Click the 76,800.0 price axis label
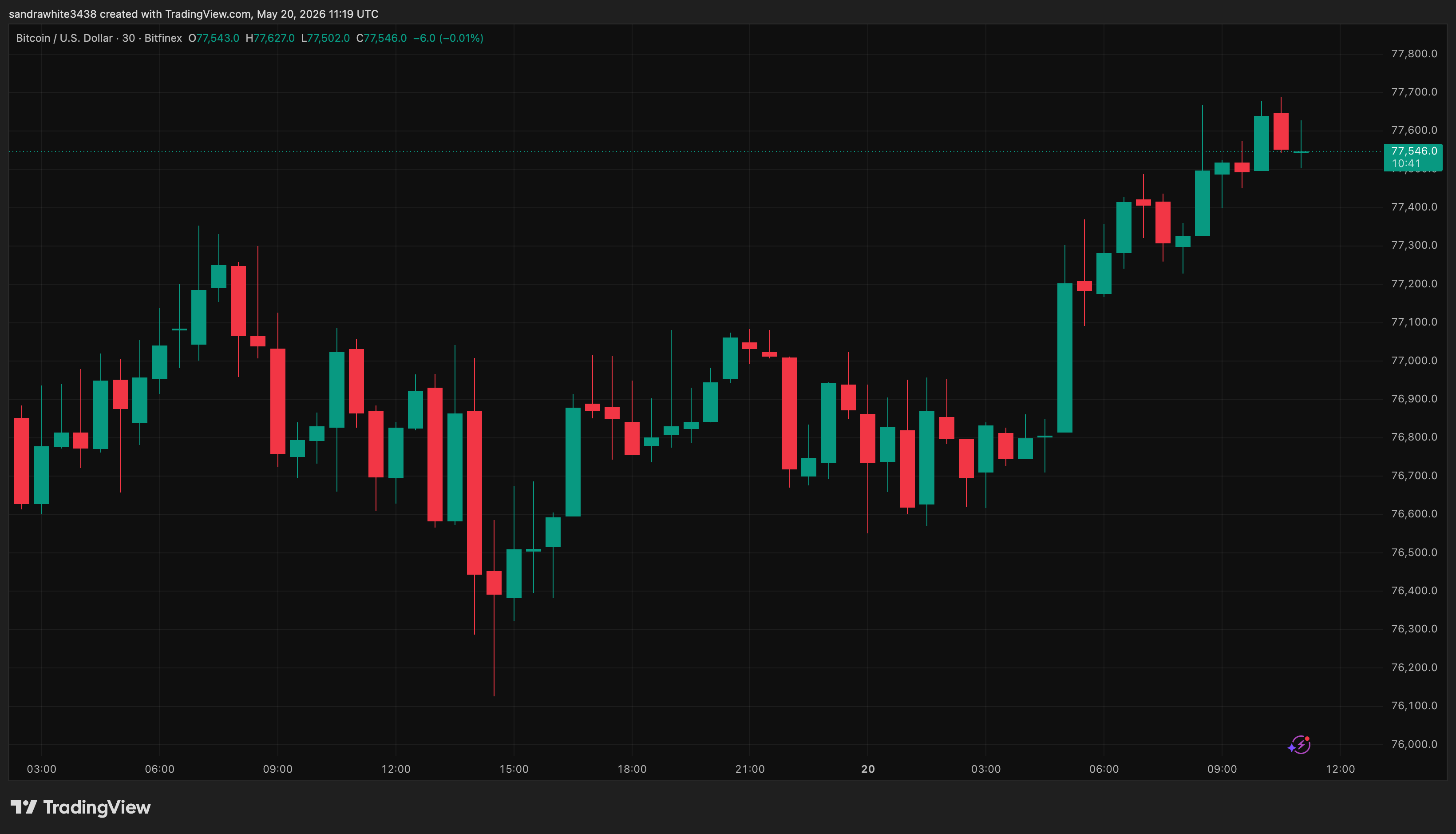The height and width of the screenshot is (834, 1456). pos(1414,437)
